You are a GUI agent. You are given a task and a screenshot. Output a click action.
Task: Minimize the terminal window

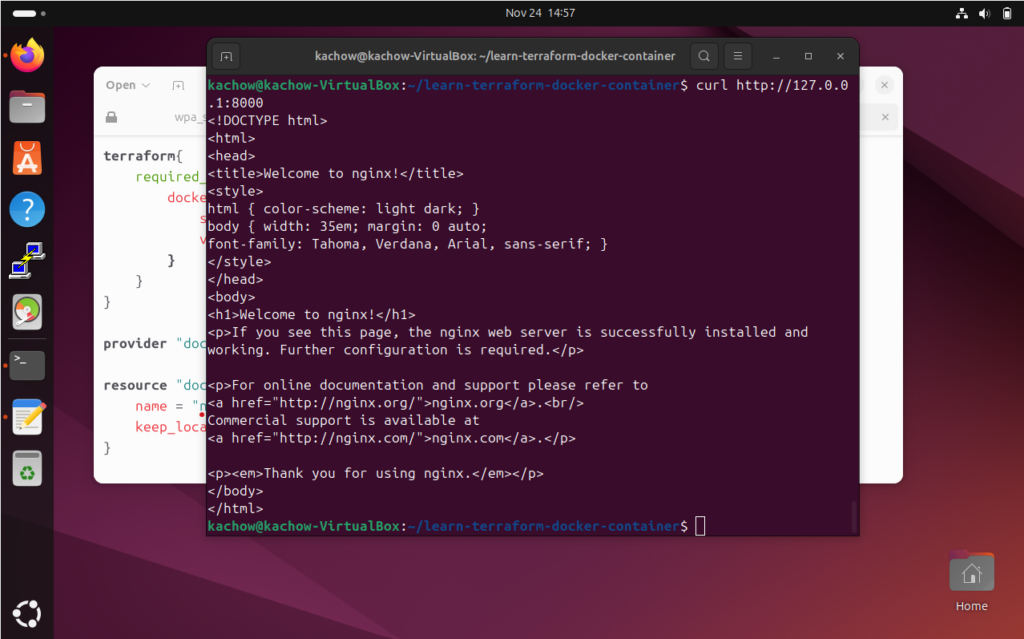click(x=776, y=57)
